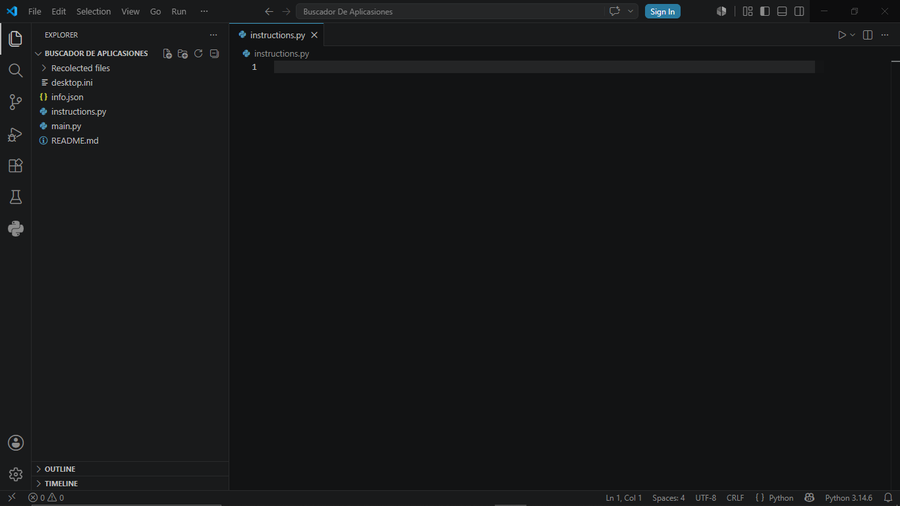The height and width of the screenshot is (506, 900).
Task: Refresh the Explorer file list
Action: (198, 53)
